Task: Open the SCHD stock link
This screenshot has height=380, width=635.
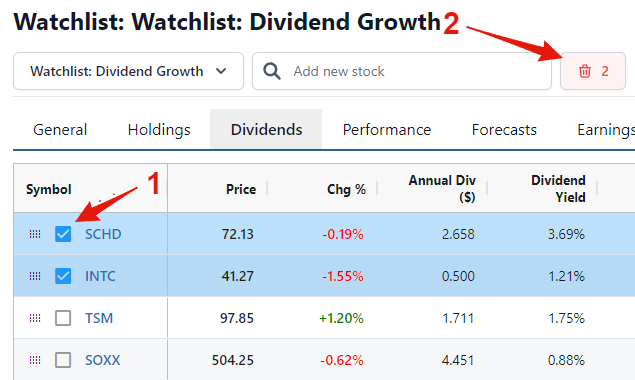Action: 103,234
